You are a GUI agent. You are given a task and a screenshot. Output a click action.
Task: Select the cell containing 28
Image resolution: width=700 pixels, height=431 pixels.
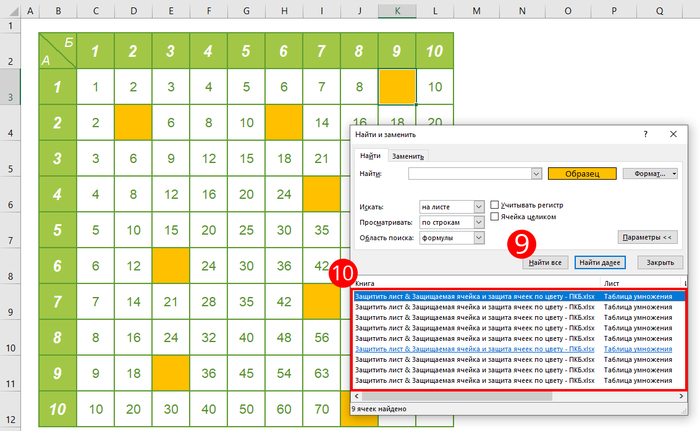click(x=208, y=301)
